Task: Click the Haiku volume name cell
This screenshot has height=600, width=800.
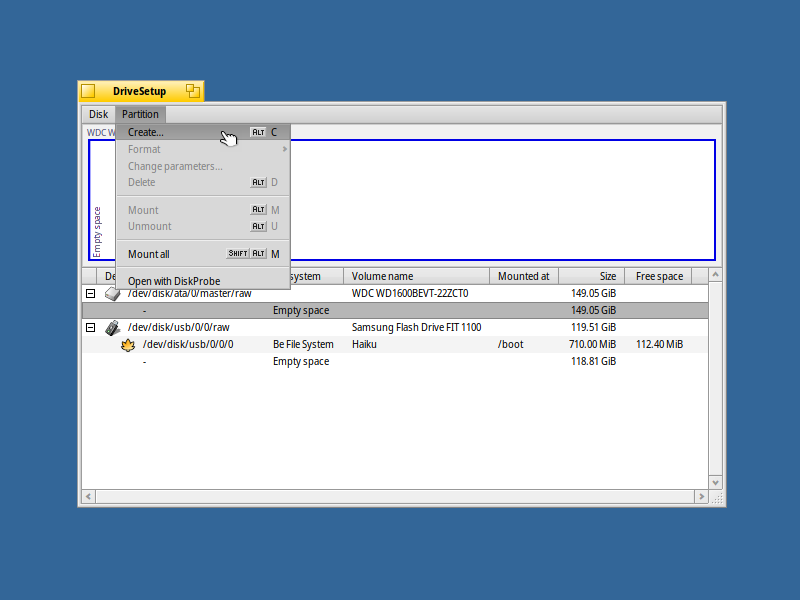Action: 364,344
